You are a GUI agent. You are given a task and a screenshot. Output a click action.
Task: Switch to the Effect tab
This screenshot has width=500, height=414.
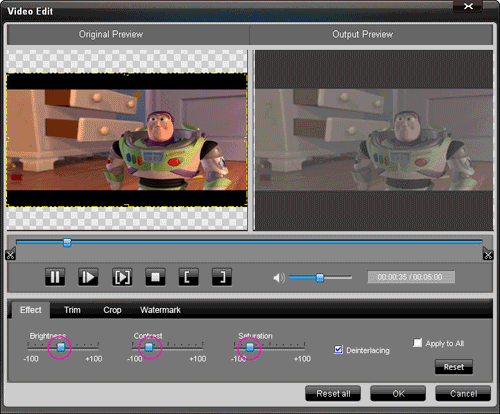pos(31,310)
